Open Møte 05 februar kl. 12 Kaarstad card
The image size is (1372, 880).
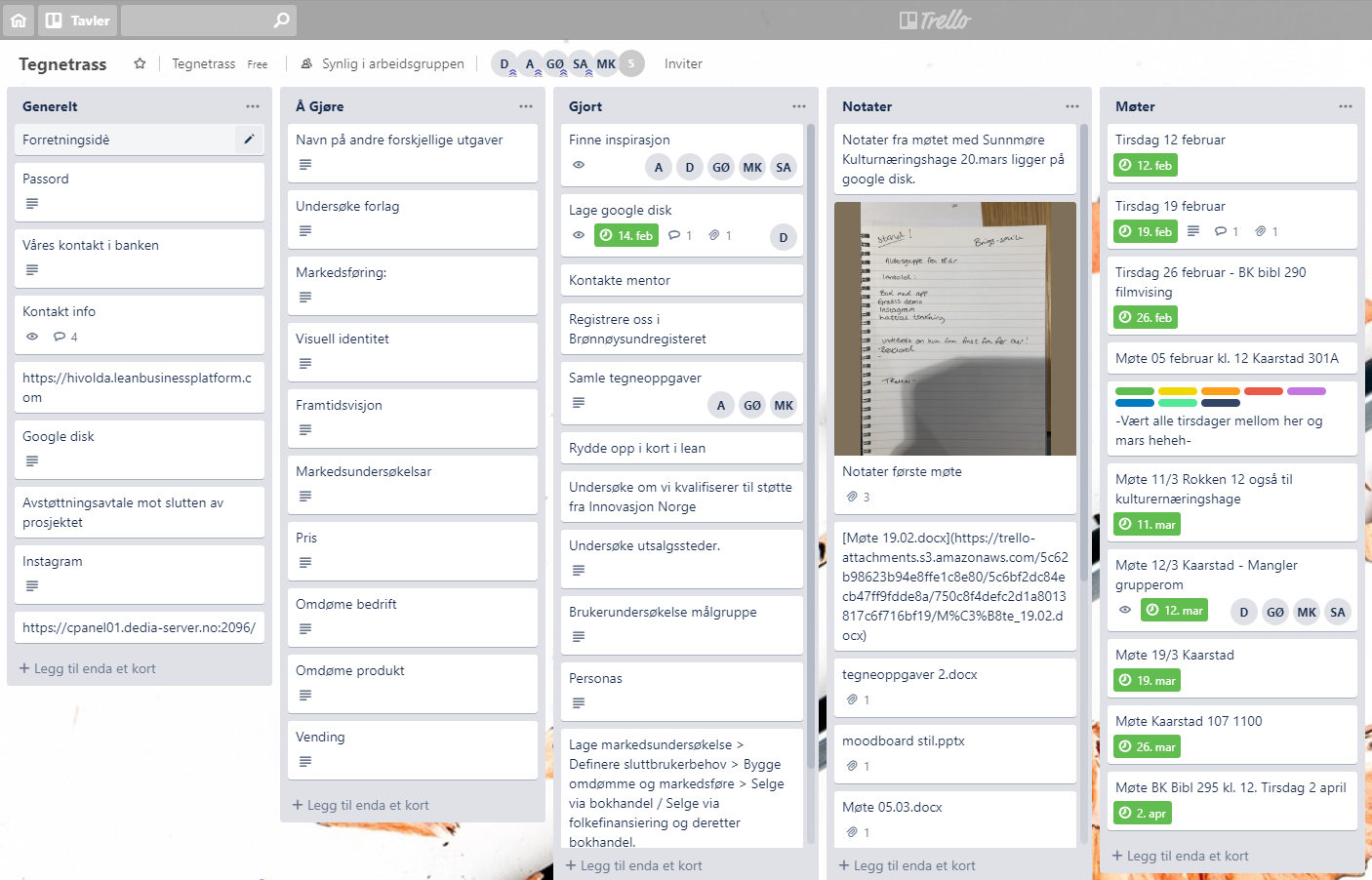pos(1232,358)
